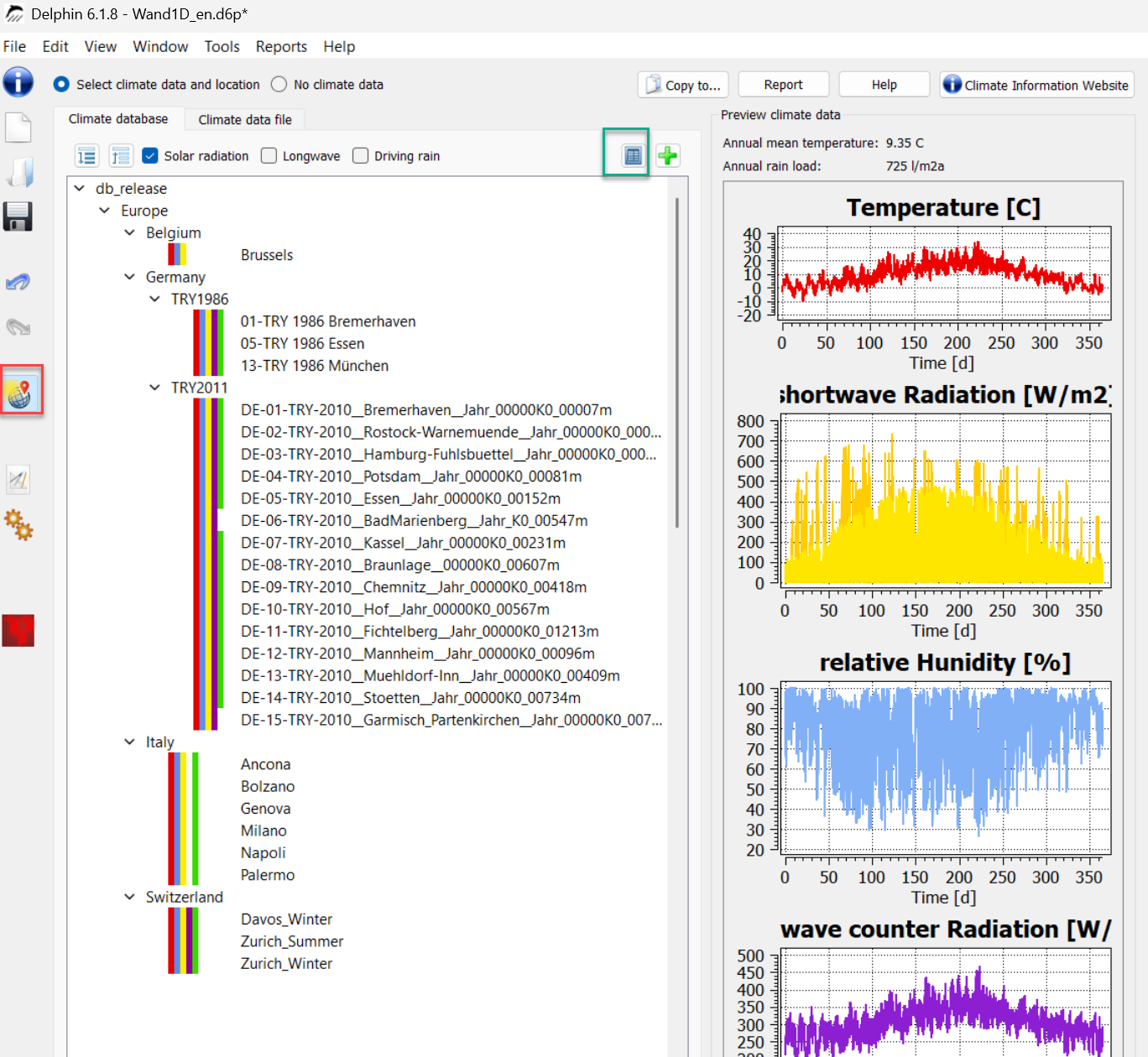Click the relative humidity preview plot
1148x1057 pixels.
point(944,768)
